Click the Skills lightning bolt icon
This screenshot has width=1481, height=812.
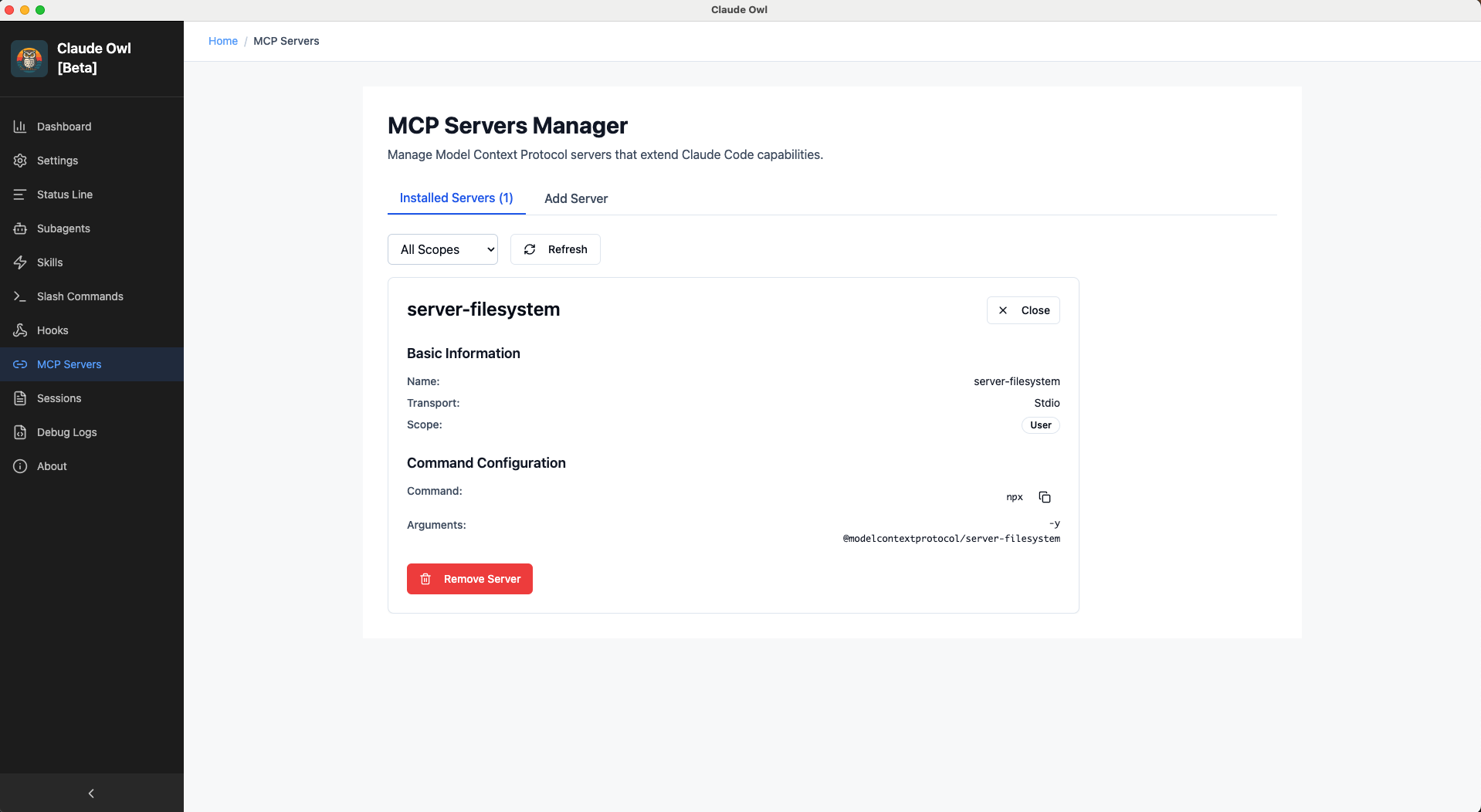(20, 262)
